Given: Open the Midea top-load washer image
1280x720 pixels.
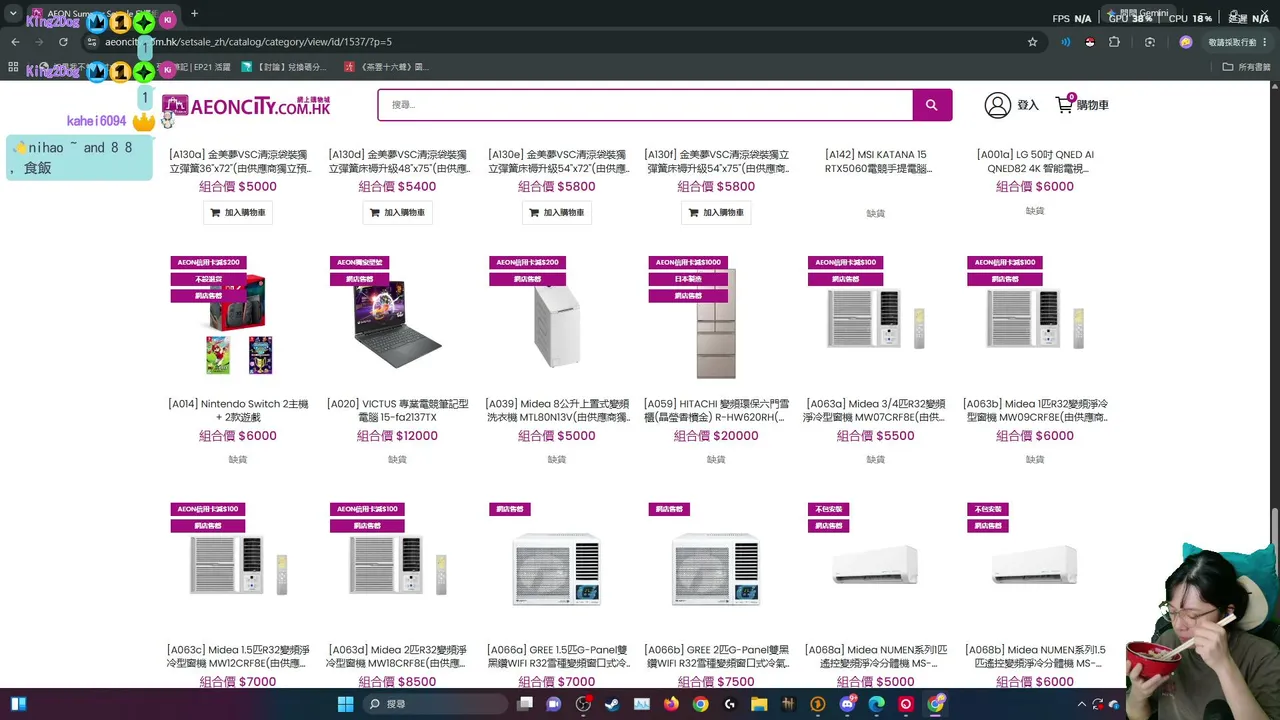Looking at the screenshot, I should pos(557,326).
